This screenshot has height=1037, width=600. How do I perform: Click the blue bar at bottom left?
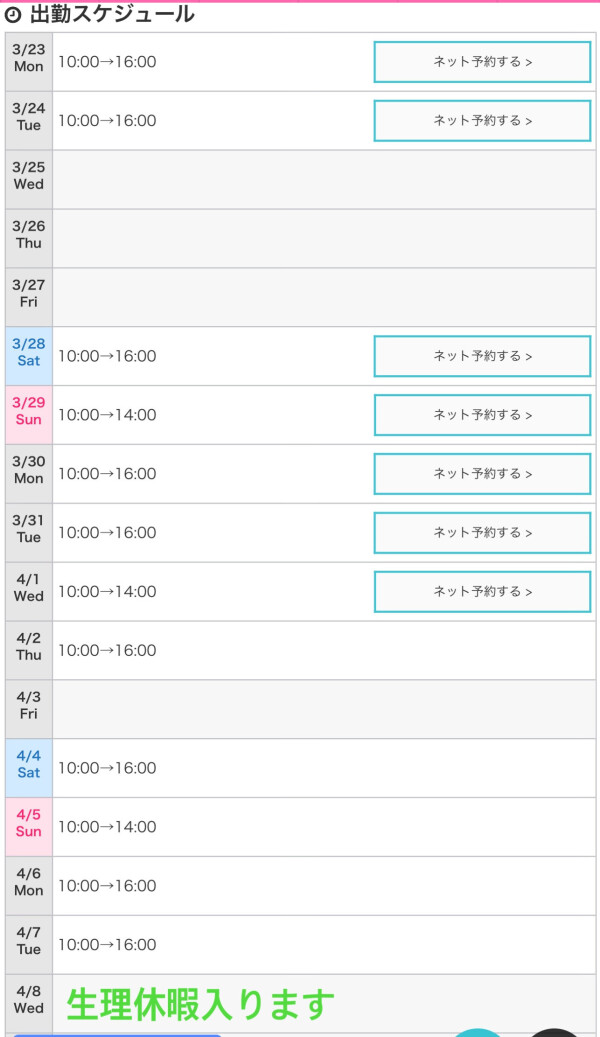118,1035
